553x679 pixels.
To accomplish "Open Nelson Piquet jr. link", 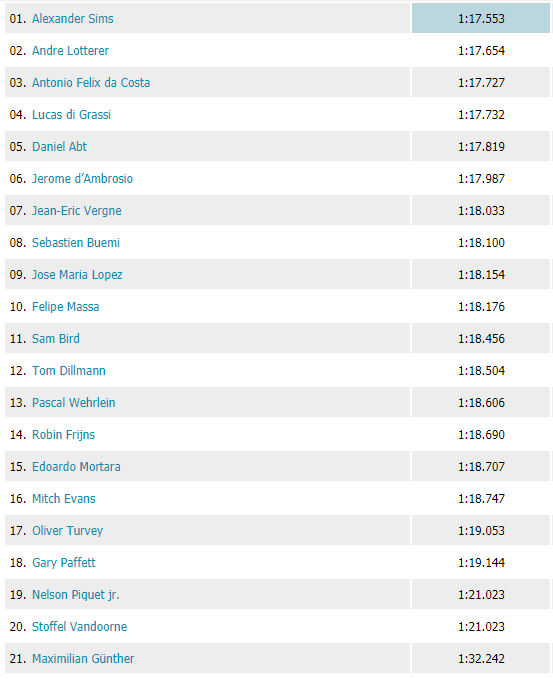I will coord(76,595).
